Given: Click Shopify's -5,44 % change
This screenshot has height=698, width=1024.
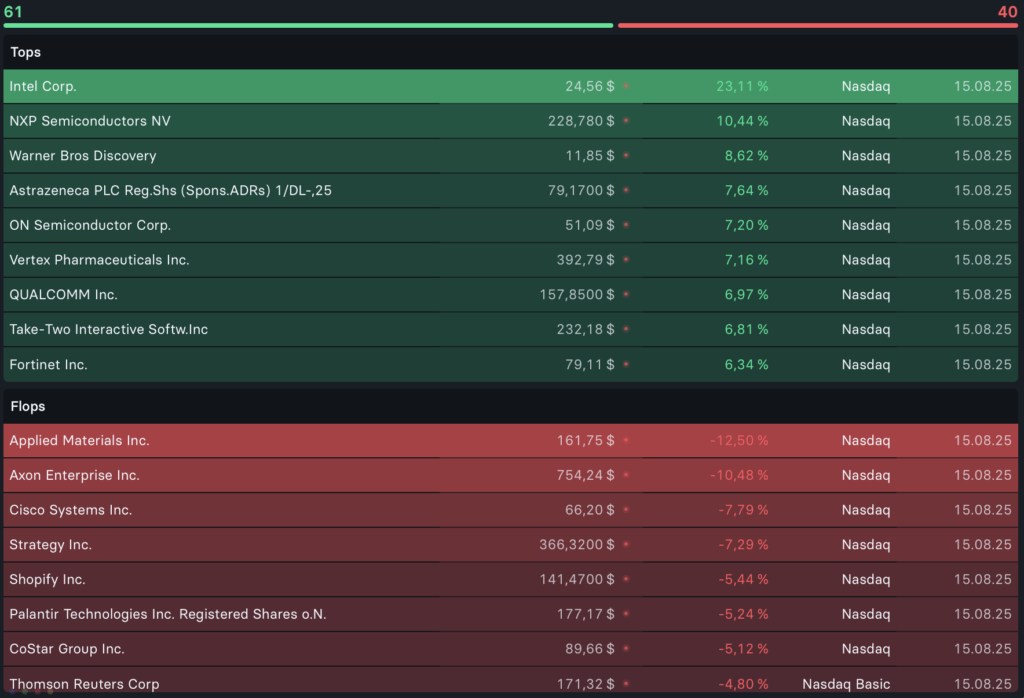Looking at the screenshot, I should tap(744, 579).
